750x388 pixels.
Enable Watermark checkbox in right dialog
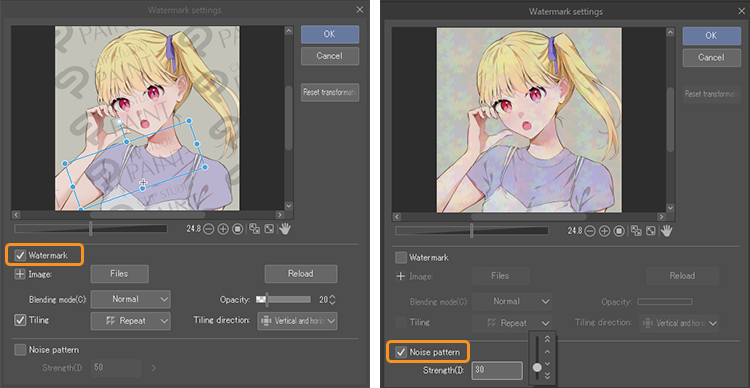coord(401,257)
